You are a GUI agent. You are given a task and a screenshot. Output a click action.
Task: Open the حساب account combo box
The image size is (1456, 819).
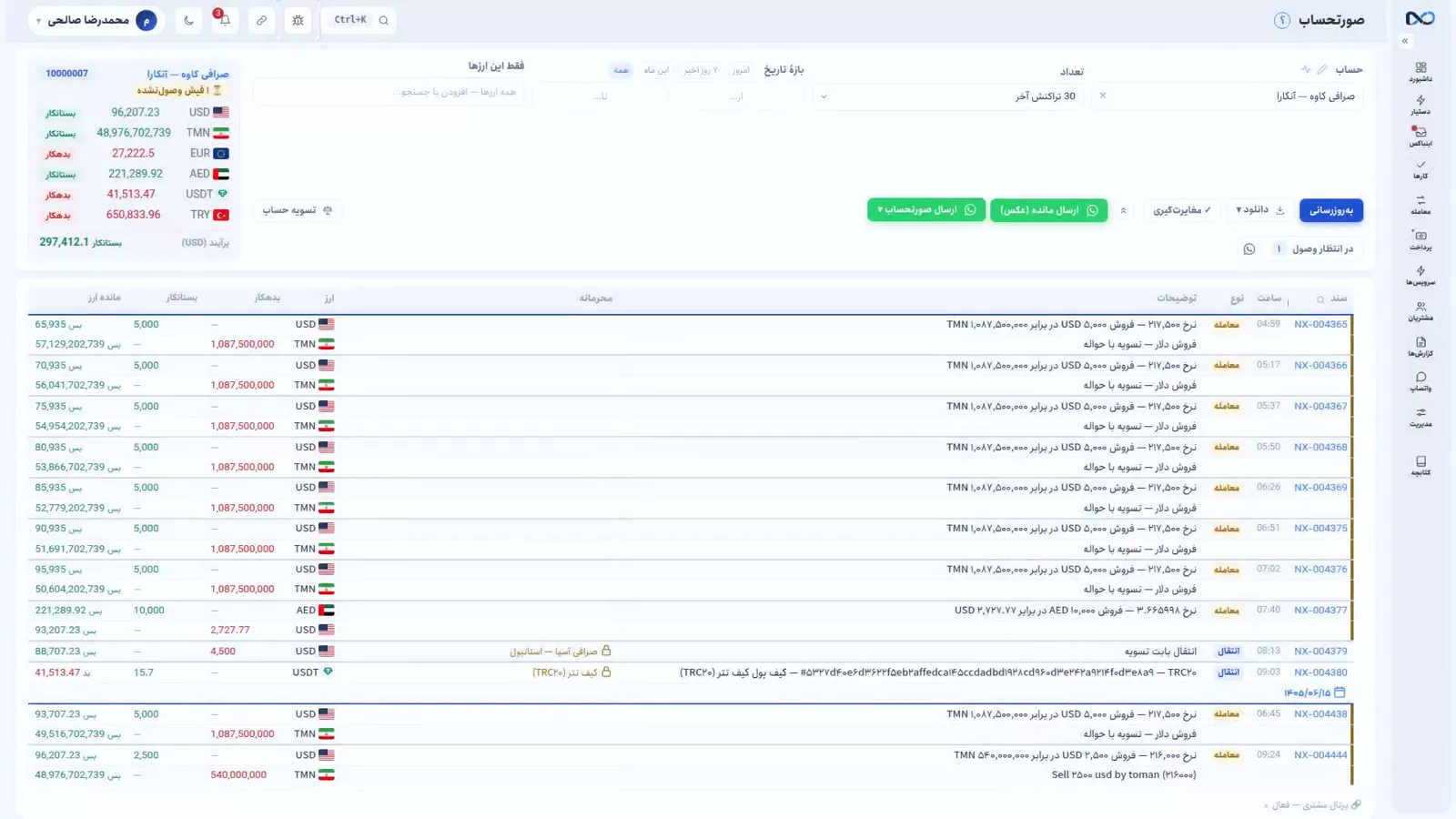tap(1226, 96)
